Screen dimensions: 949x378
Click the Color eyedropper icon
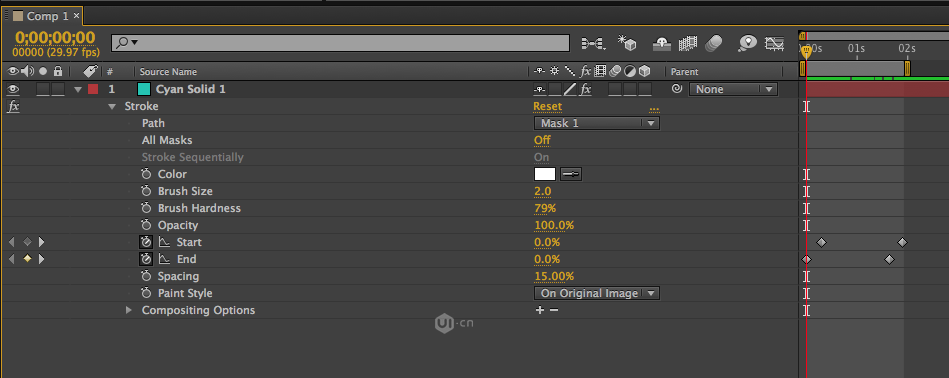[571, 174]
